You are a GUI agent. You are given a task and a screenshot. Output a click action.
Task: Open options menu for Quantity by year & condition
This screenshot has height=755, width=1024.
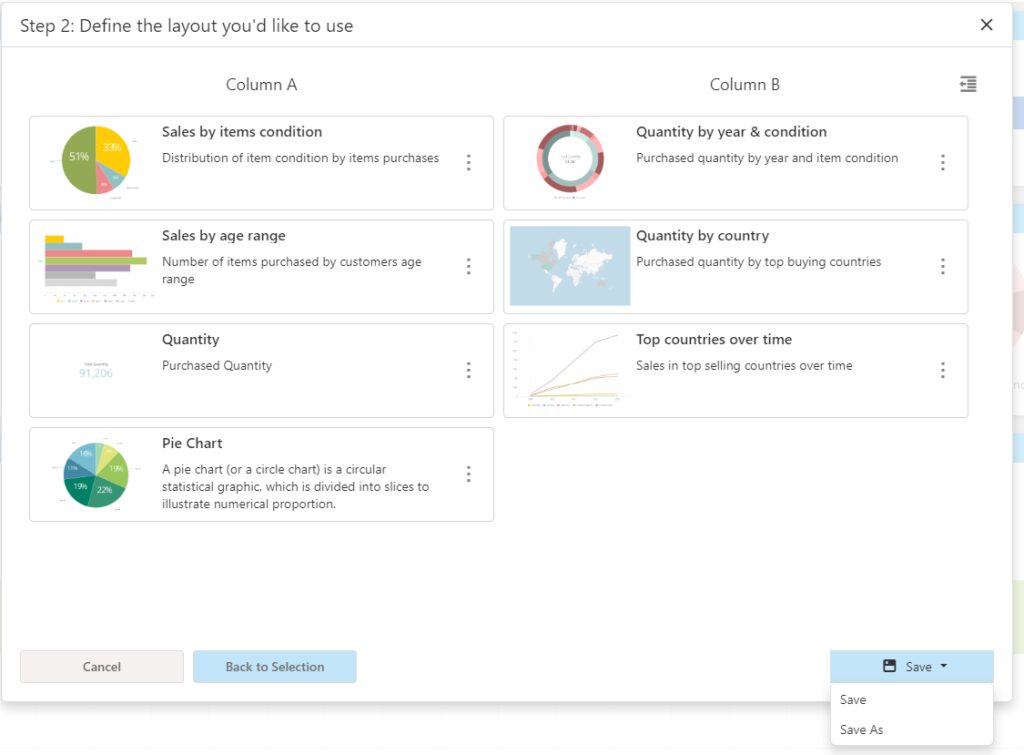pos(943,161)
